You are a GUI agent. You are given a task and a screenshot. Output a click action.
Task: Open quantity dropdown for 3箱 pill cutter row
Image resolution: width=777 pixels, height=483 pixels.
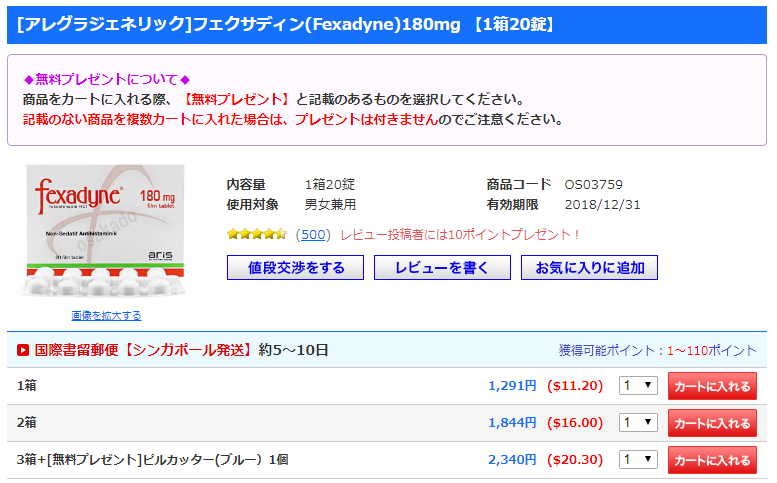pyautogui.click(x=638, y=460)
